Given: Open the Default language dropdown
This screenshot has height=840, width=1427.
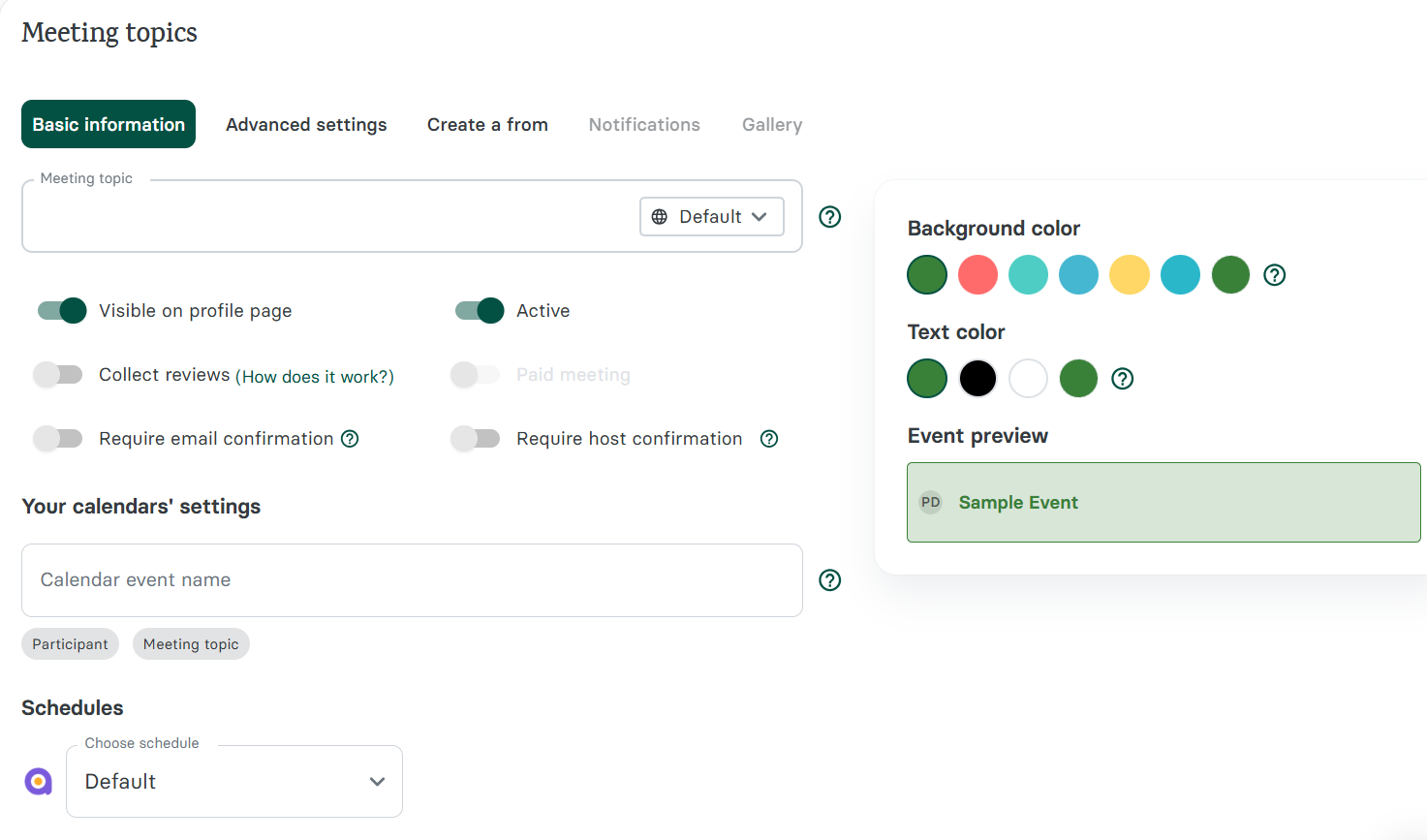Looking at the screenshot, I should pyautogui.click(x=712, y=216).
